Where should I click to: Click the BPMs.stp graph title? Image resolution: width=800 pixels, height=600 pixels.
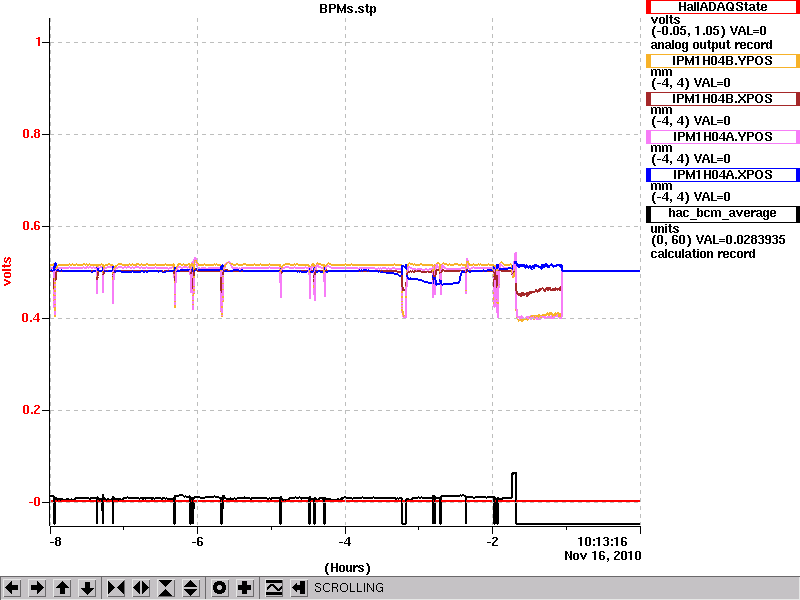[x=348, y=9]
